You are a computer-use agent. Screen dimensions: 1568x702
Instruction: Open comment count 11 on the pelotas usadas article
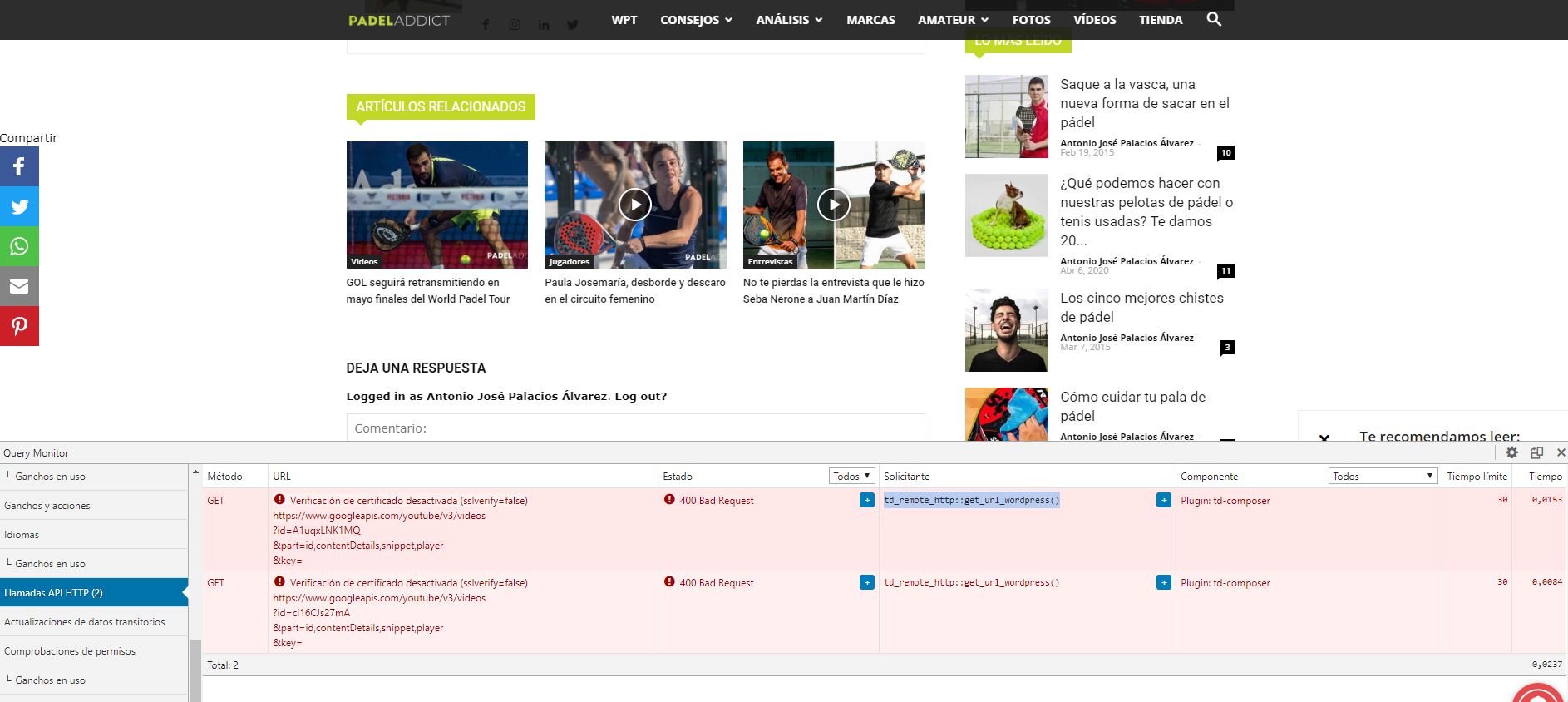point(1225,270)
